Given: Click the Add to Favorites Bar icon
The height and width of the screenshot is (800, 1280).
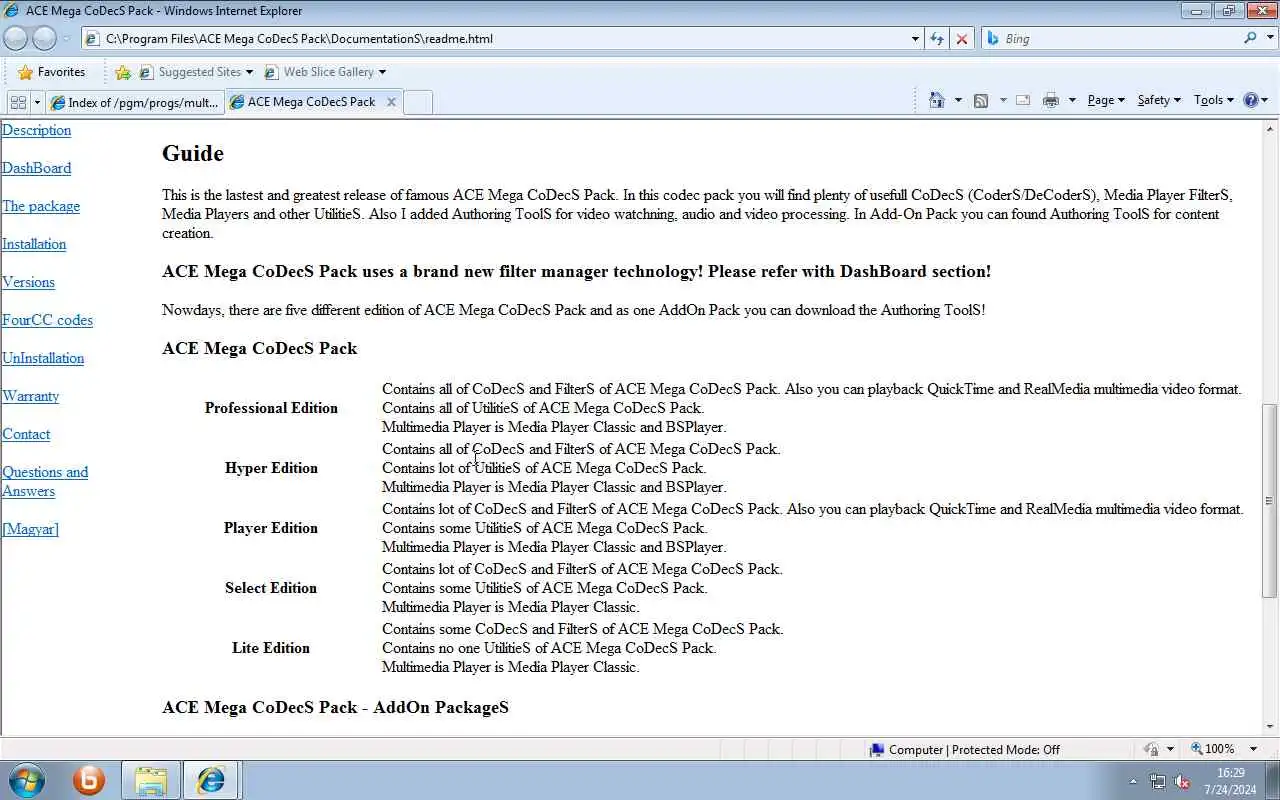Looking at the screenshot, I should click(x=123, y=72).
